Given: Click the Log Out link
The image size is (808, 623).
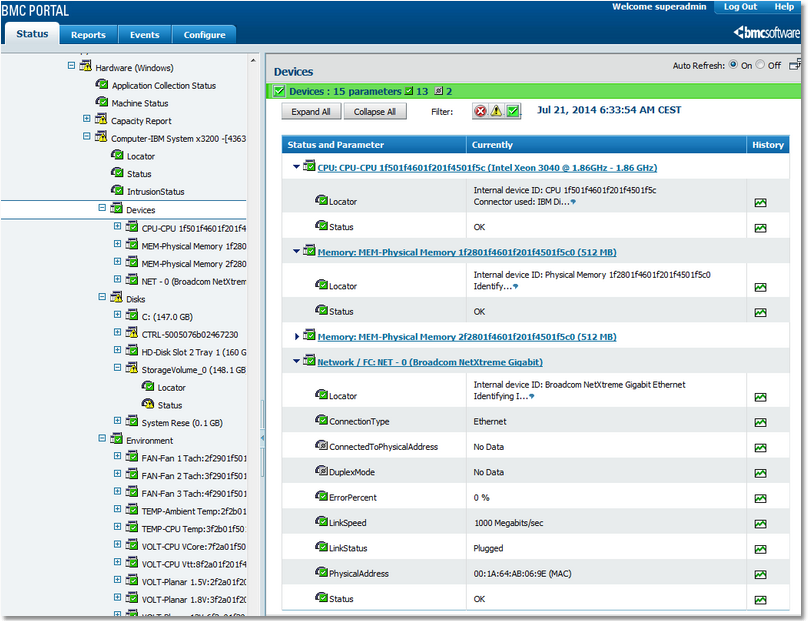Looking at the screenshot, I should coord(740,7).
